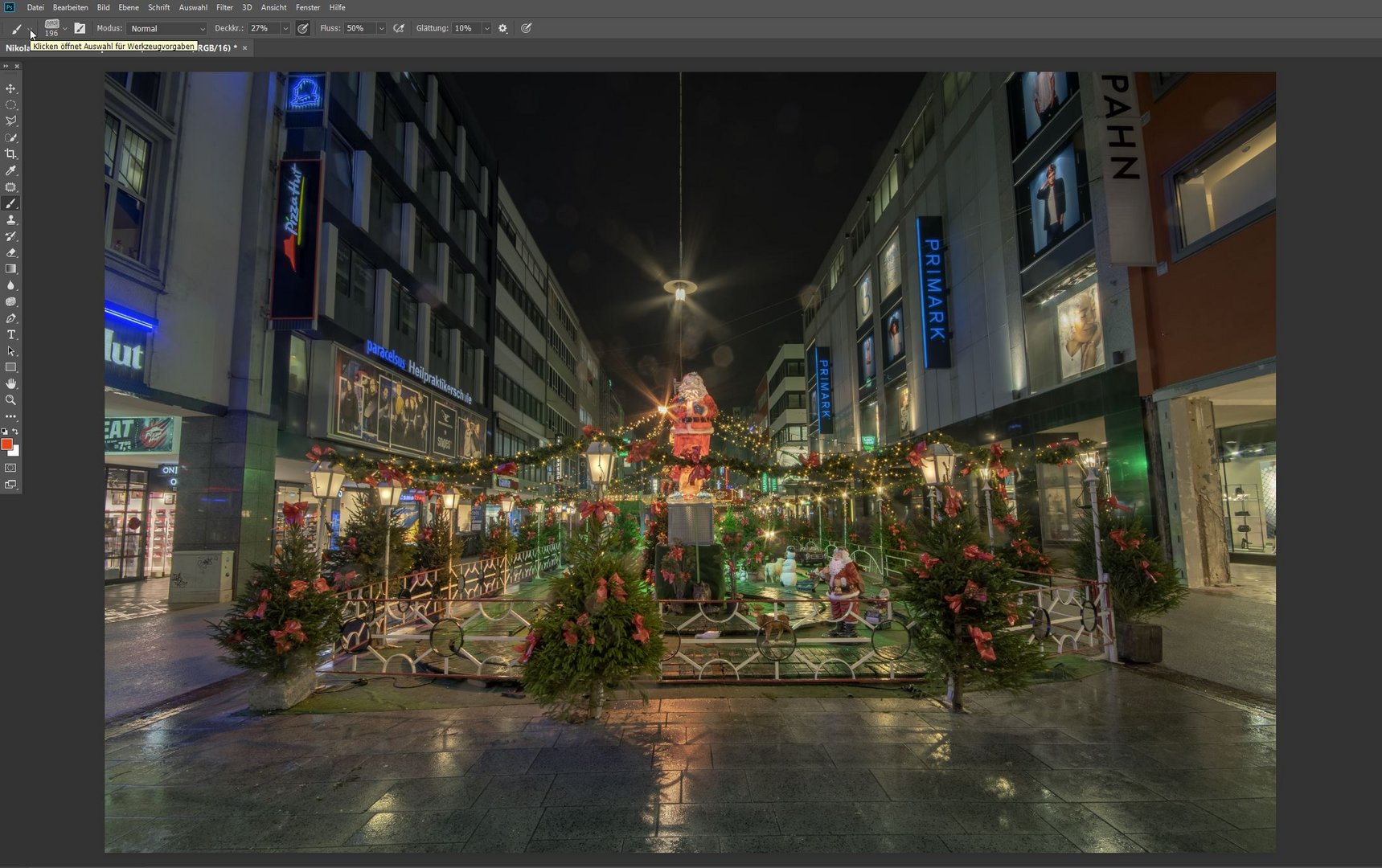
Task: Click the Deckkr. 27% opacity field
Action: 264,28
